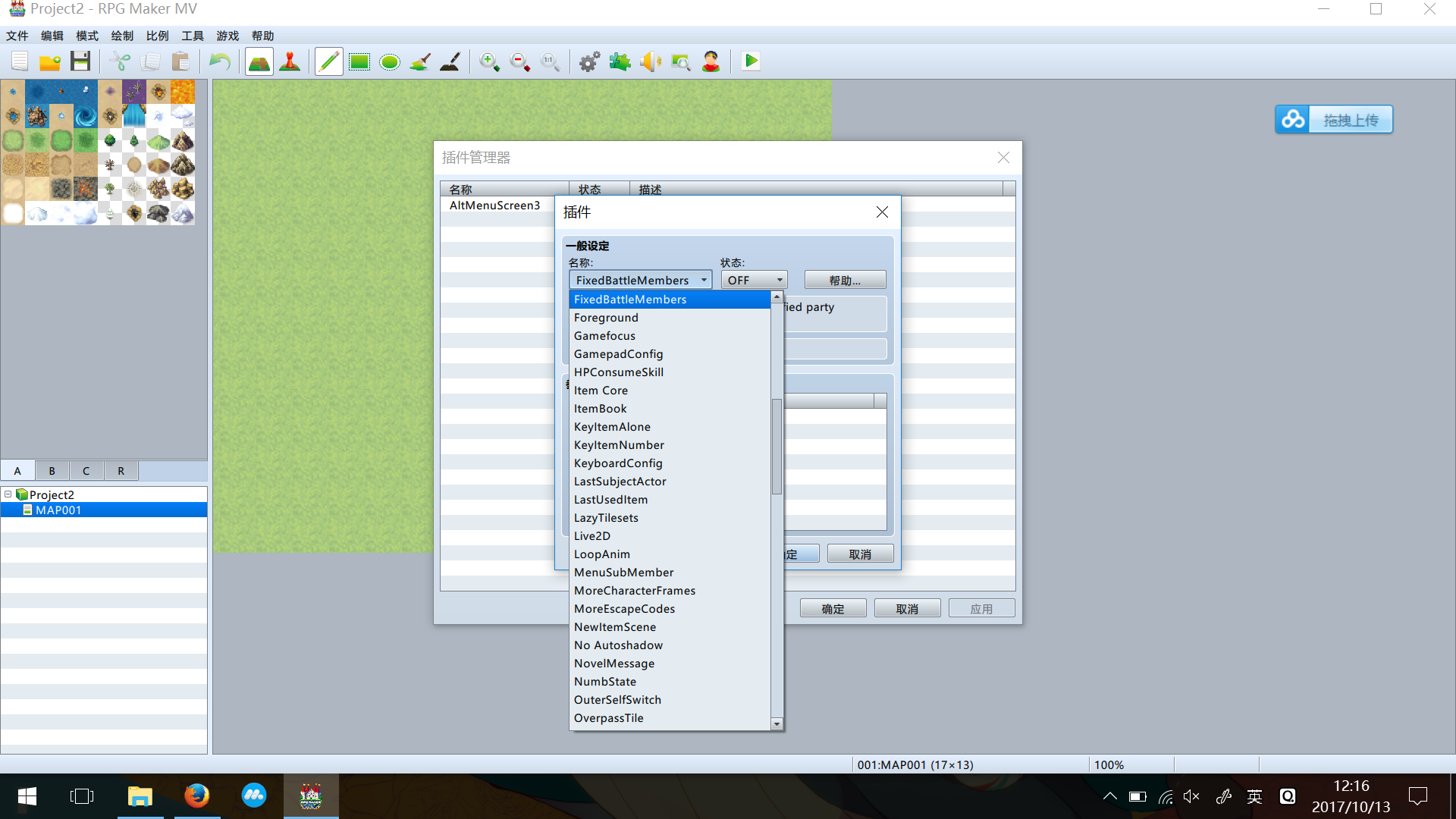Choose KeyboardConfig from plugin list
The image size is (1456, 819).
pyautogui.click(x=670, y=463)
